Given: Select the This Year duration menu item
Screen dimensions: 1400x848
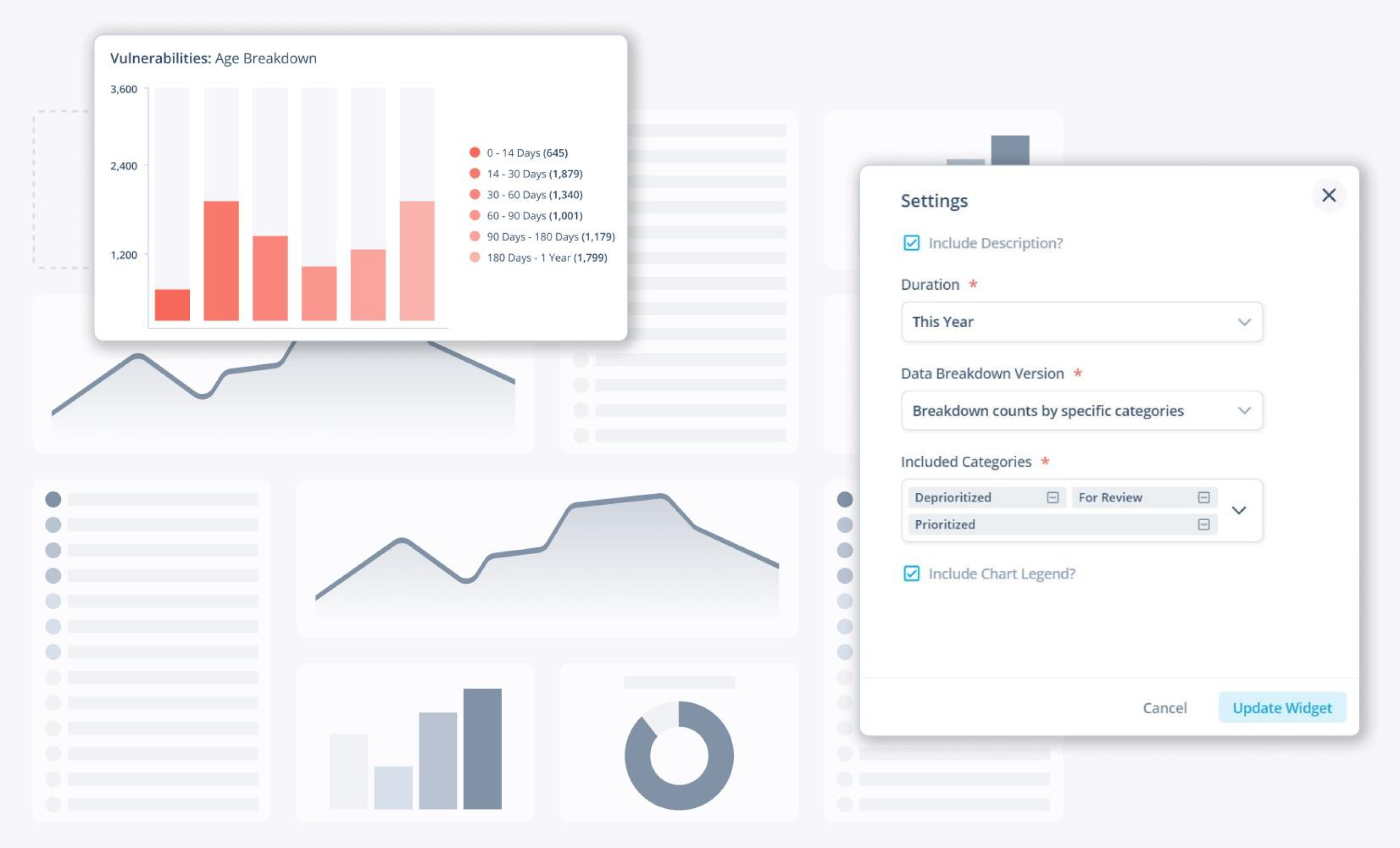Looking at the screenshot, I should [1083, 321].
